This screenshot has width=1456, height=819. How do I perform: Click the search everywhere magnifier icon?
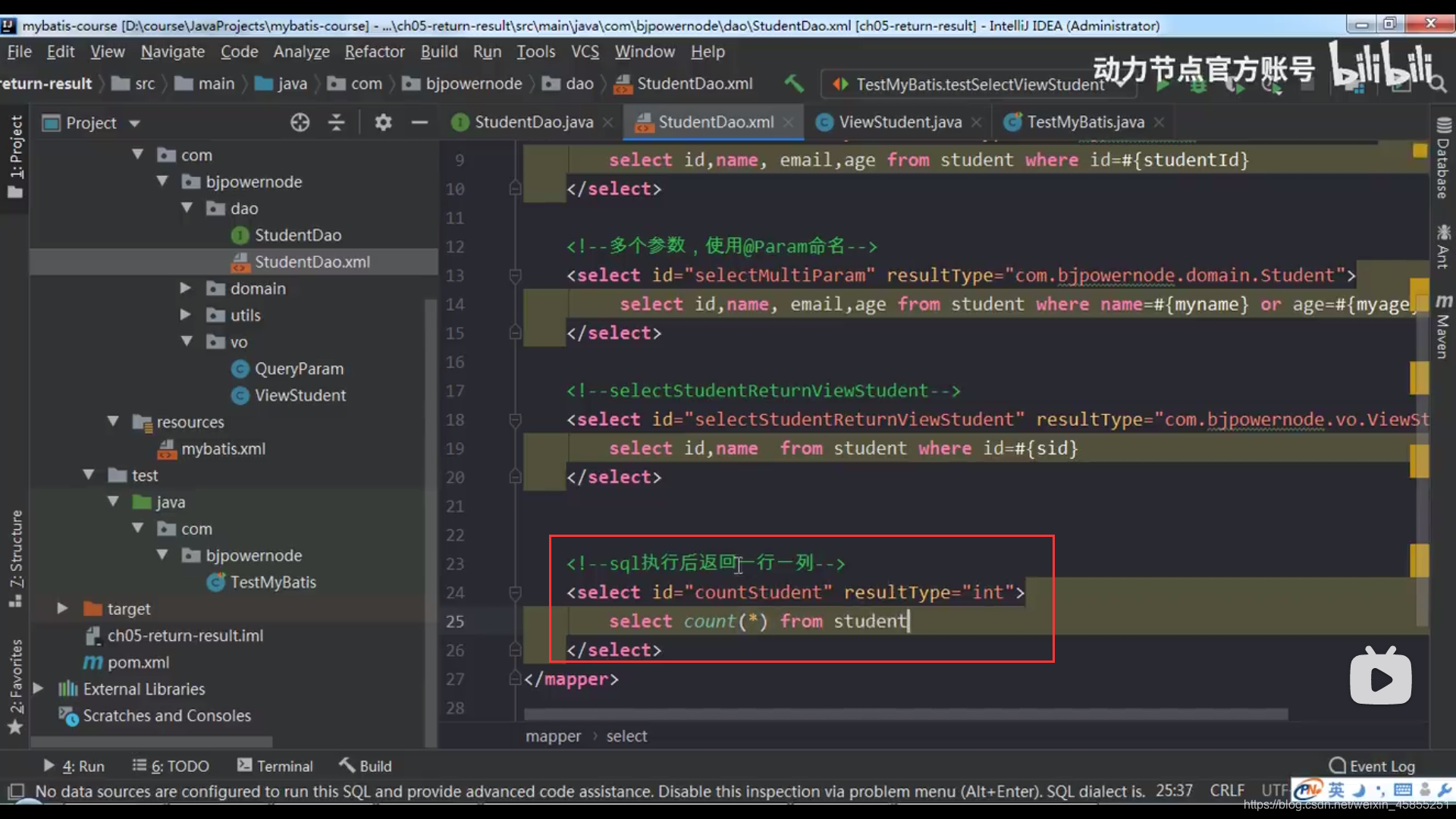[x=1437, y=83]
